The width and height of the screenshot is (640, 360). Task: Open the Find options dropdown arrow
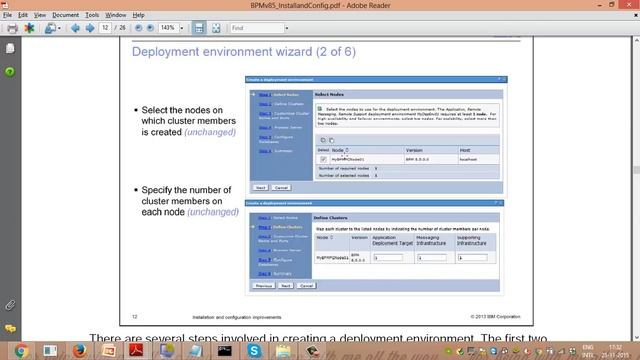coord(287,28)
